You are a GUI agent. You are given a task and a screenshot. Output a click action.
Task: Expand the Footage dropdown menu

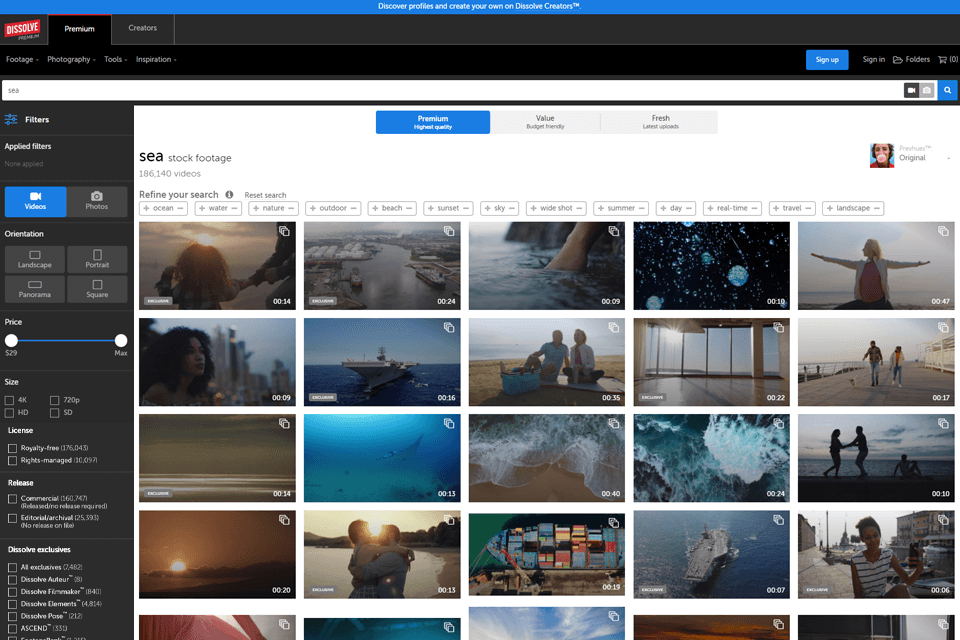click(22, 60)
